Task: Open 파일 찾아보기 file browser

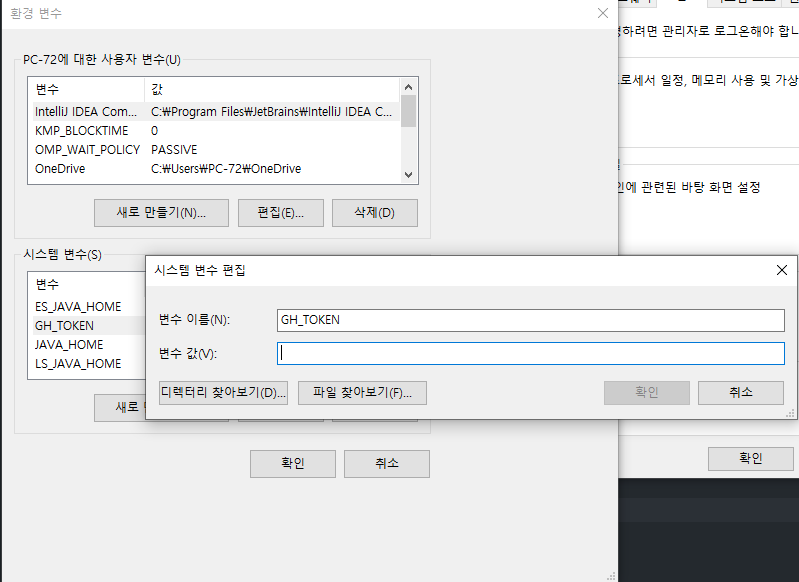Action: click(x=362, y=393)
